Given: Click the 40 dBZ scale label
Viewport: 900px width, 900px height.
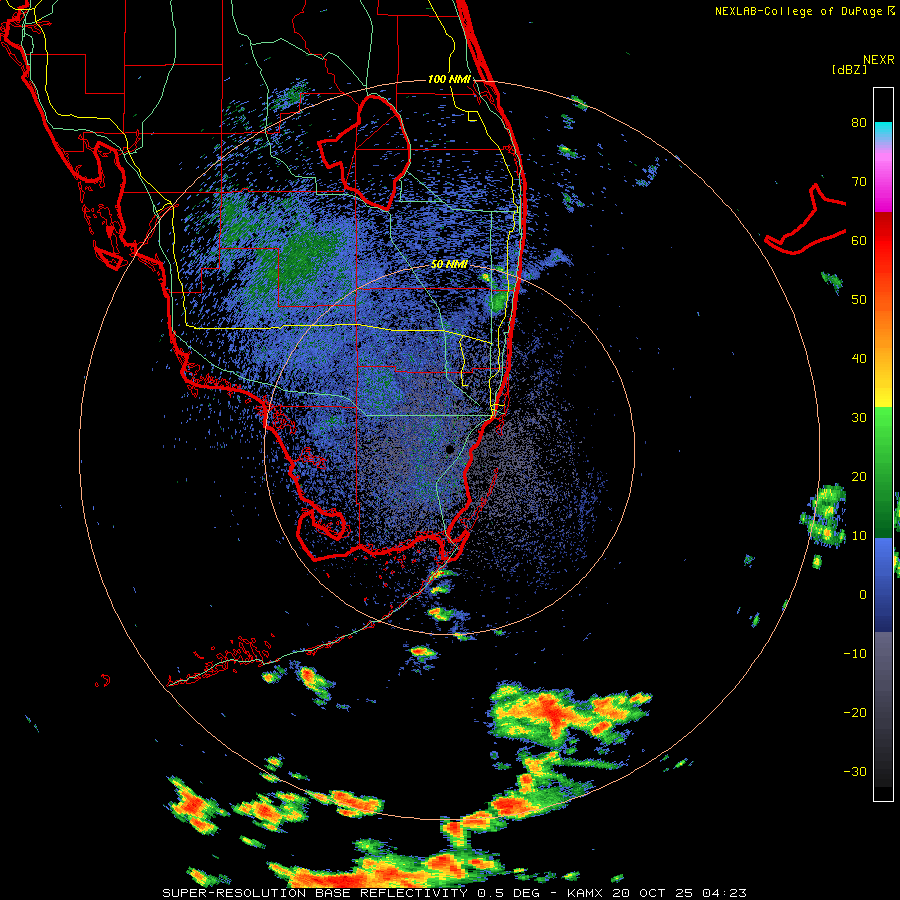Looking at the screenshot, I should click(859, 359).
